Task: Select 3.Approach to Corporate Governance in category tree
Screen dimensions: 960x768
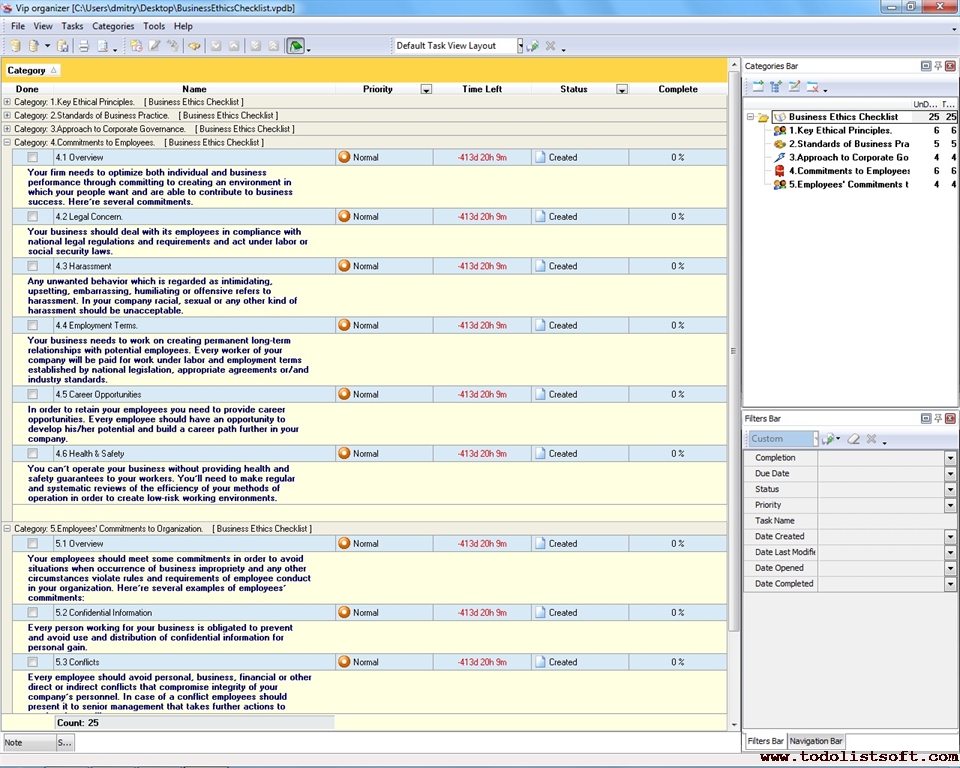Action: (848, 158)
